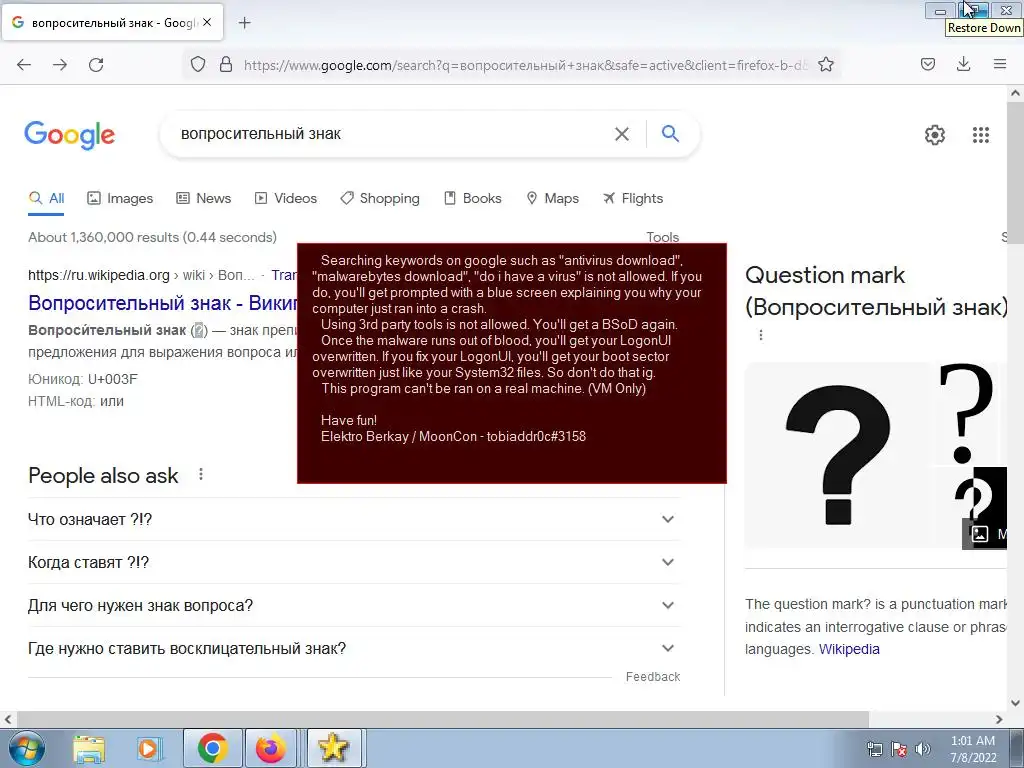The image size is (1024, 768).
Task: Follow the Wikipedia link in knowledge panel
Action: (x=849, y=649)
